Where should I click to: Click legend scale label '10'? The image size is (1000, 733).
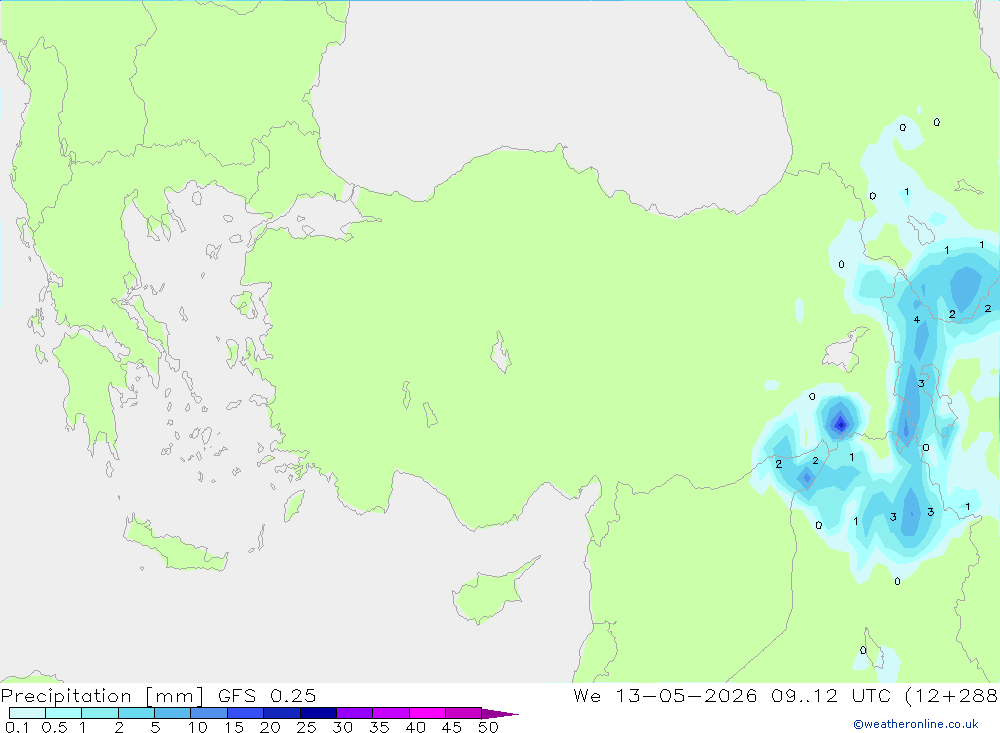(x=198, y=727)
